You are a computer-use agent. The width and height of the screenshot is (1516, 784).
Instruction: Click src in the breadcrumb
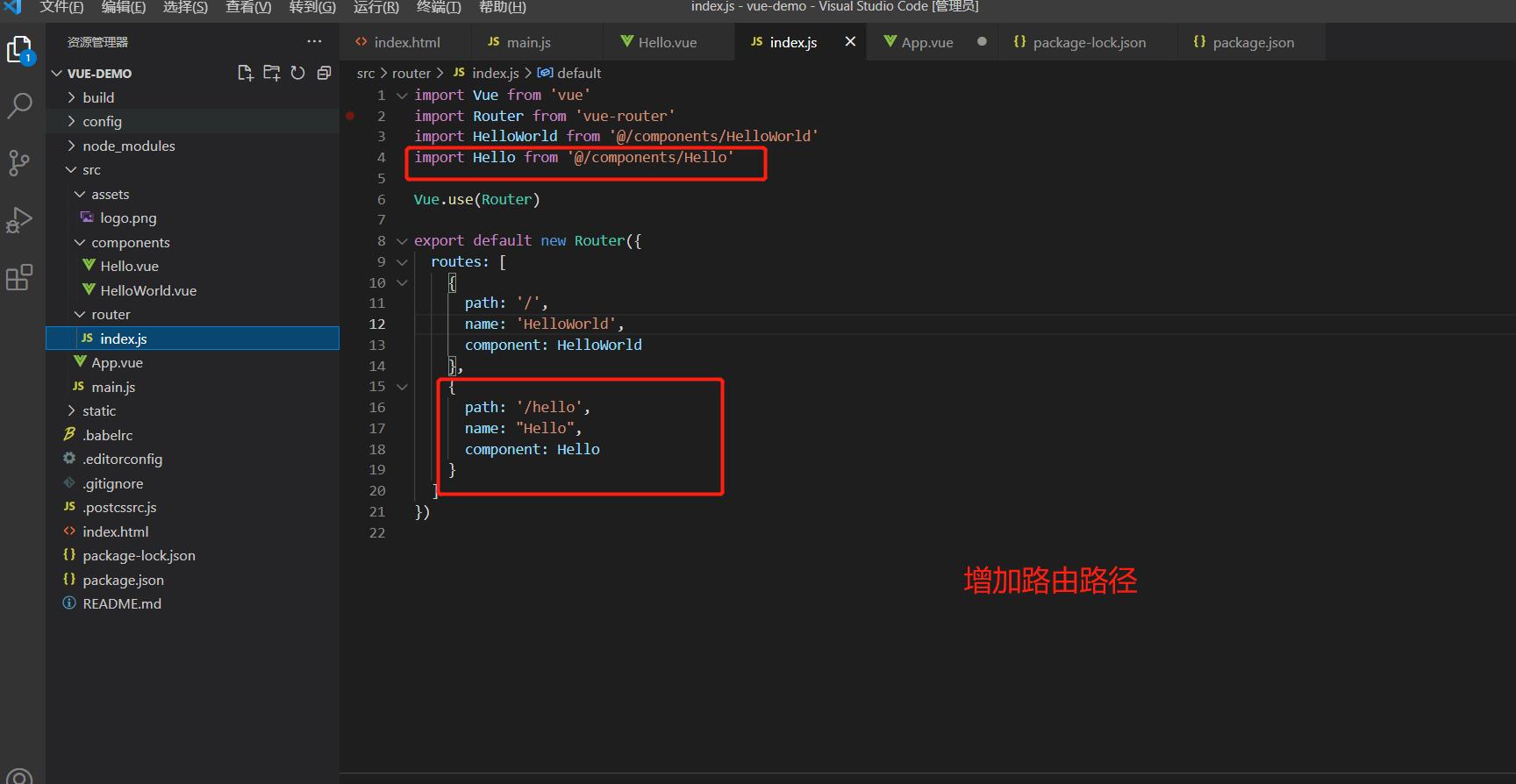click(365, 74)
